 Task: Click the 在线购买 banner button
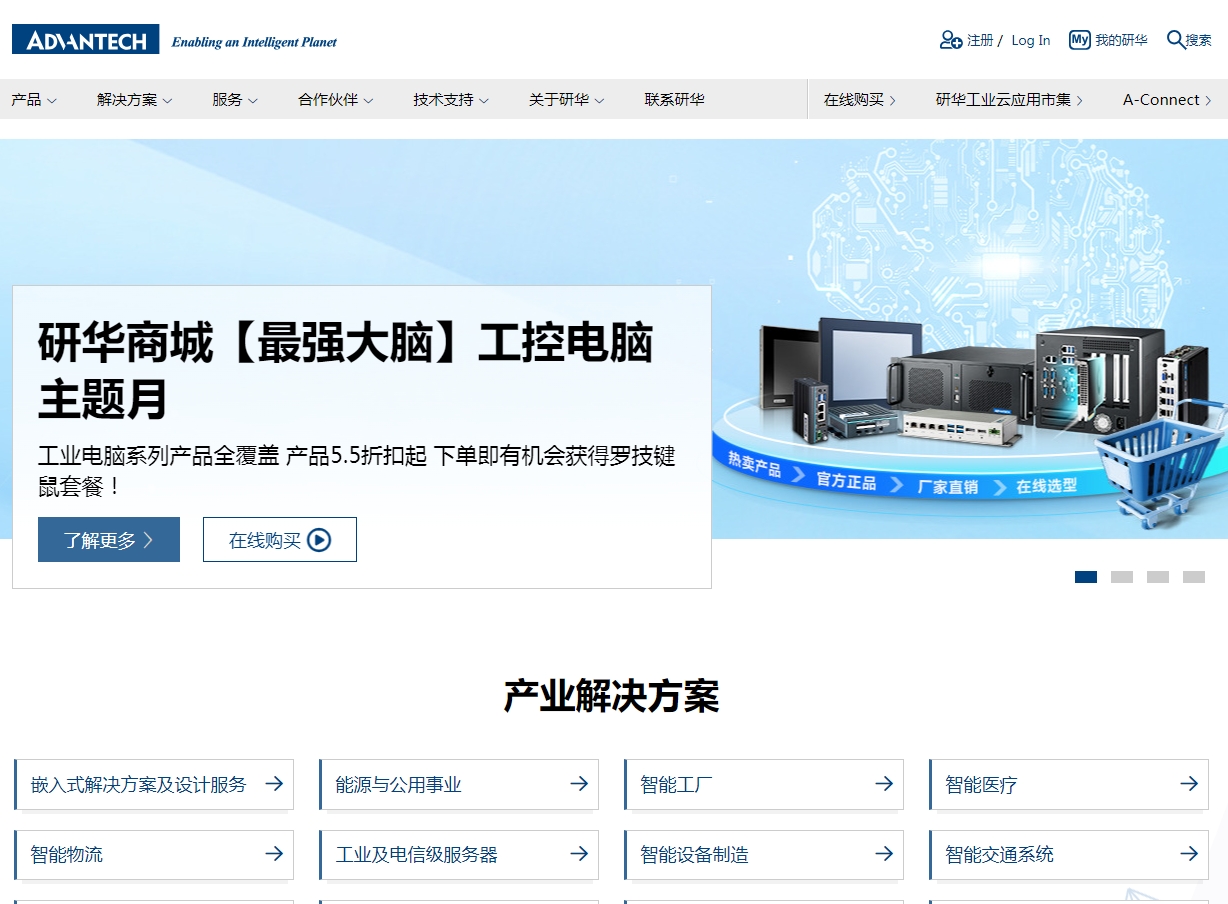[x=279, y=540]
